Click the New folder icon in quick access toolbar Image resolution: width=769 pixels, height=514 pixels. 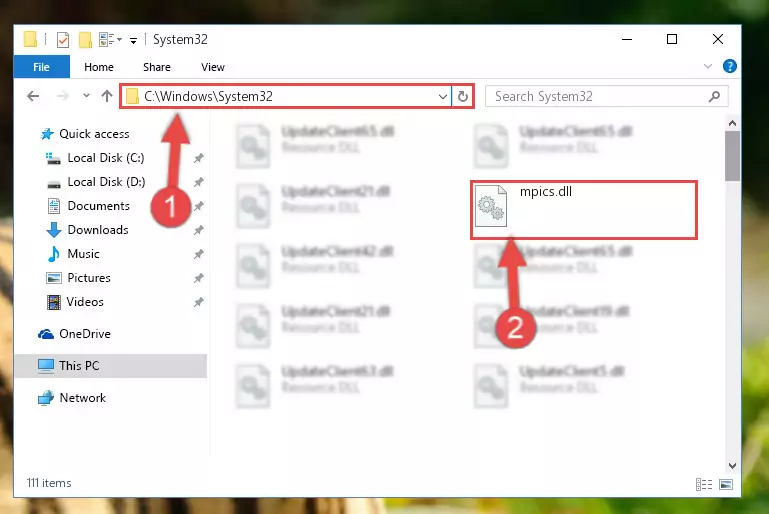(85, 40)
